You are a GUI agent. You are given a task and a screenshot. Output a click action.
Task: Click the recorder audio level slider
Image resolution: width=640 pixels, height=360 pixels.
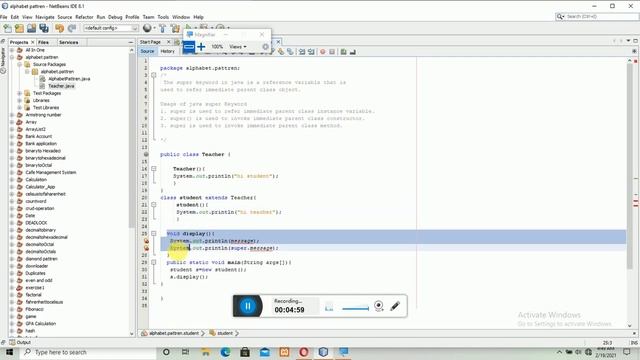pos(355,309)
